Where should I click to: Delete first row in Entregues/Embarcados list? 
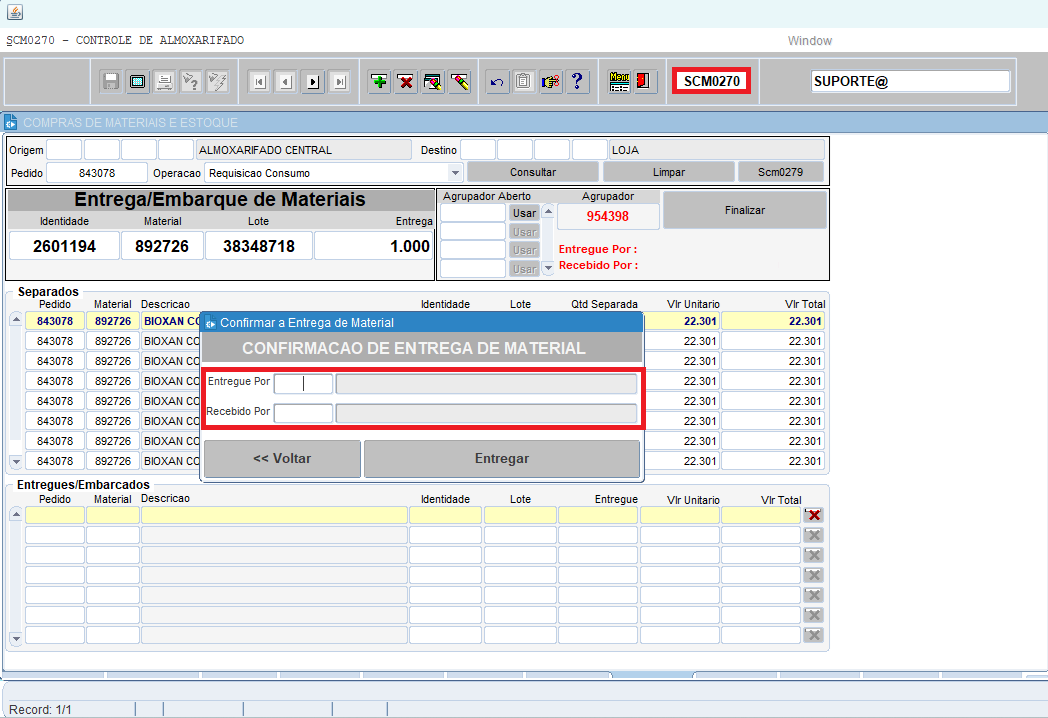pyautogui.click(x=814, y=515)
